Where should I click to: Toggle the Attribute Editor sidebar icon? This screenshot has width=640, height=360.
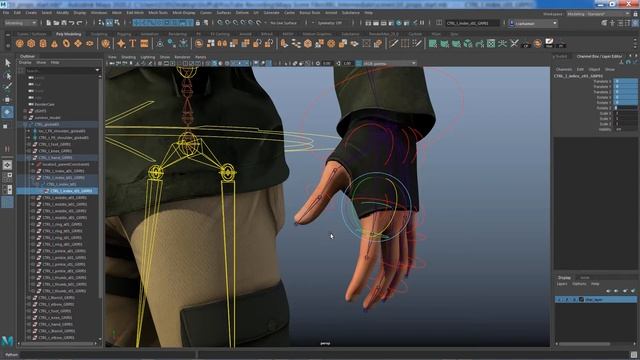tap(620, 23)
